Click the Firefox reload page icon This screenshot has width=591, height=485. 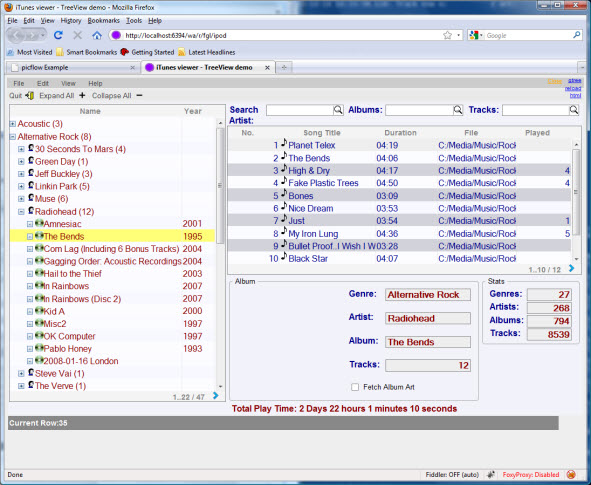coord(58,35)
